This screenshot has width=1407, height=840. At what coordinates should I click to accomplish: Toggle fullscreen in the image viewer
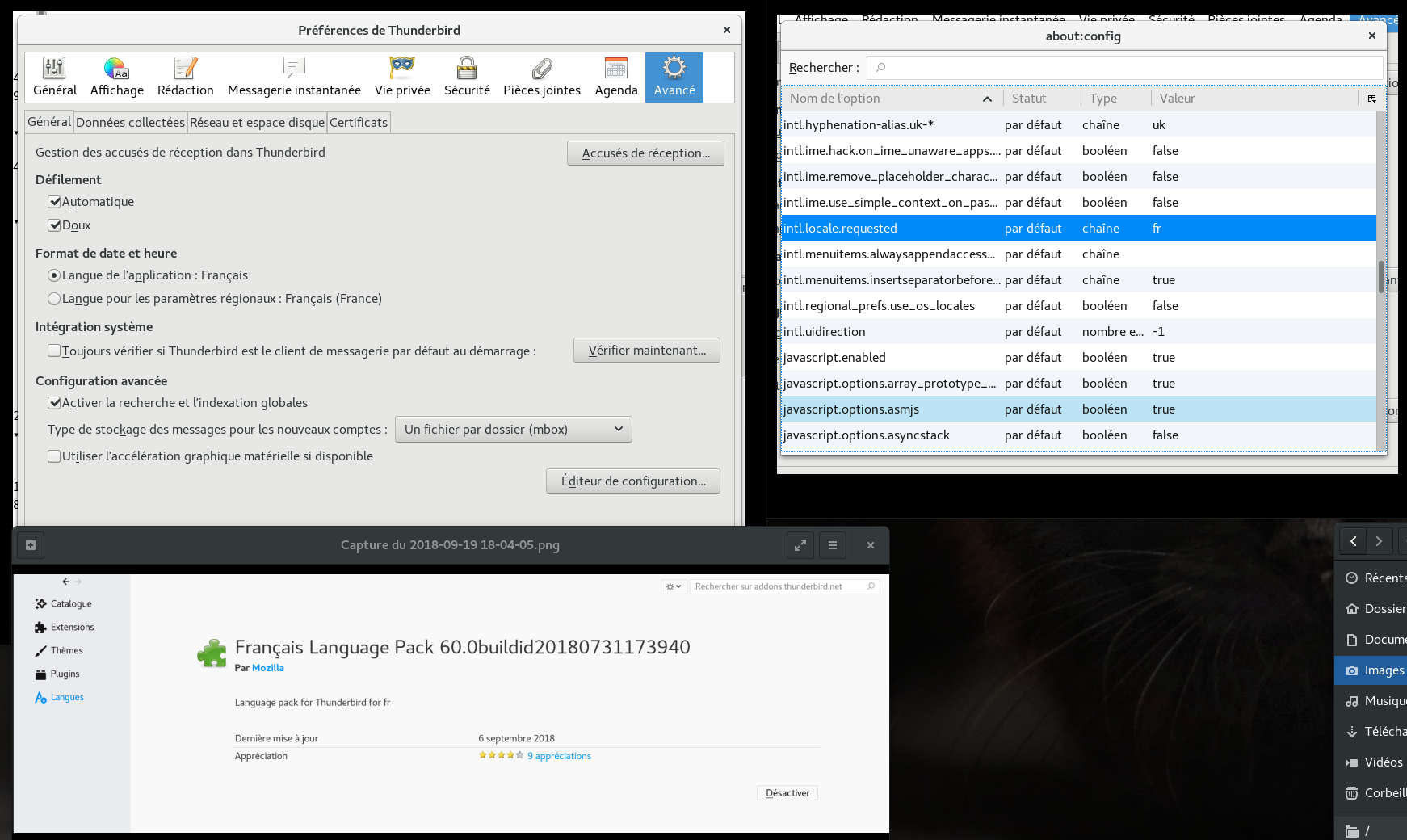point(800,545)
